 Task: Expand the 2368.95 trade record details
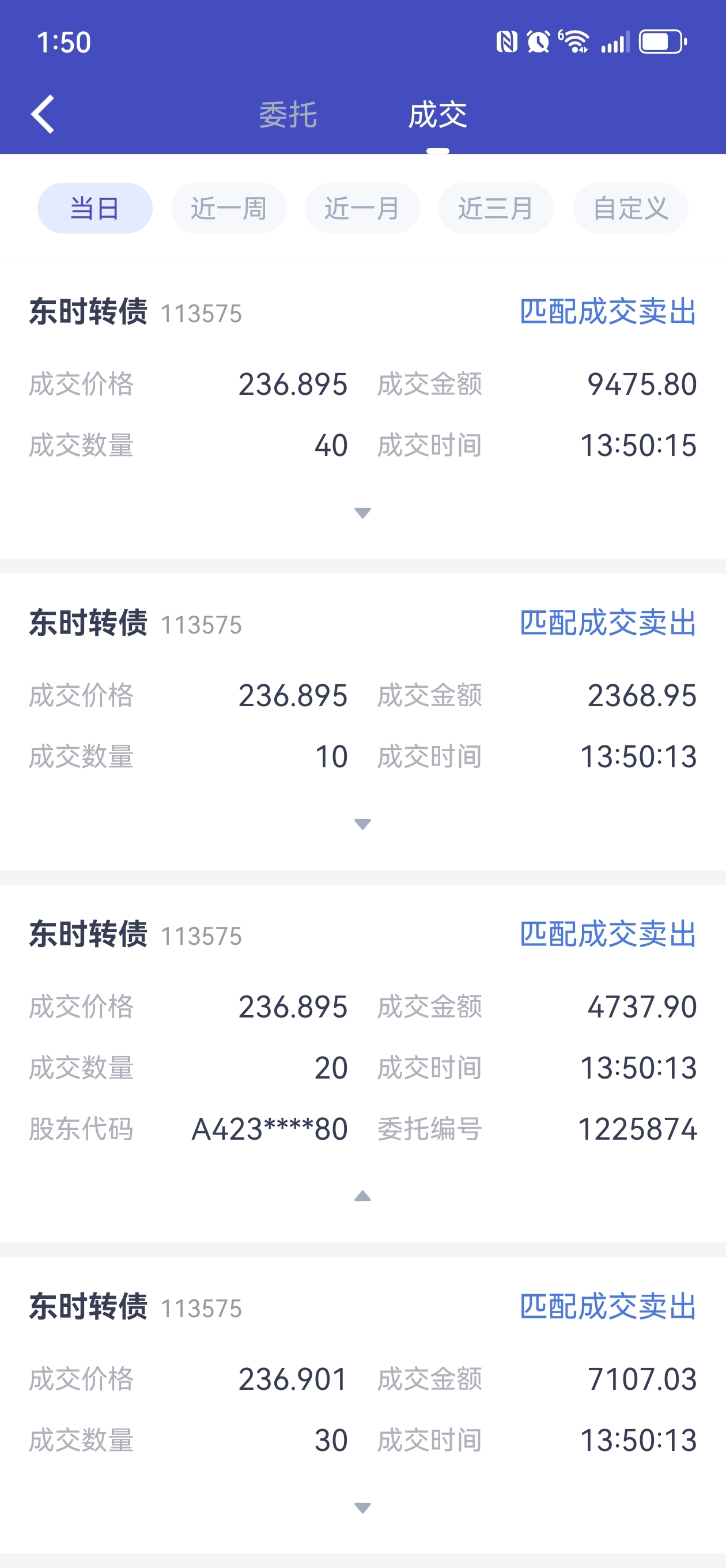(x=362, y=824)
